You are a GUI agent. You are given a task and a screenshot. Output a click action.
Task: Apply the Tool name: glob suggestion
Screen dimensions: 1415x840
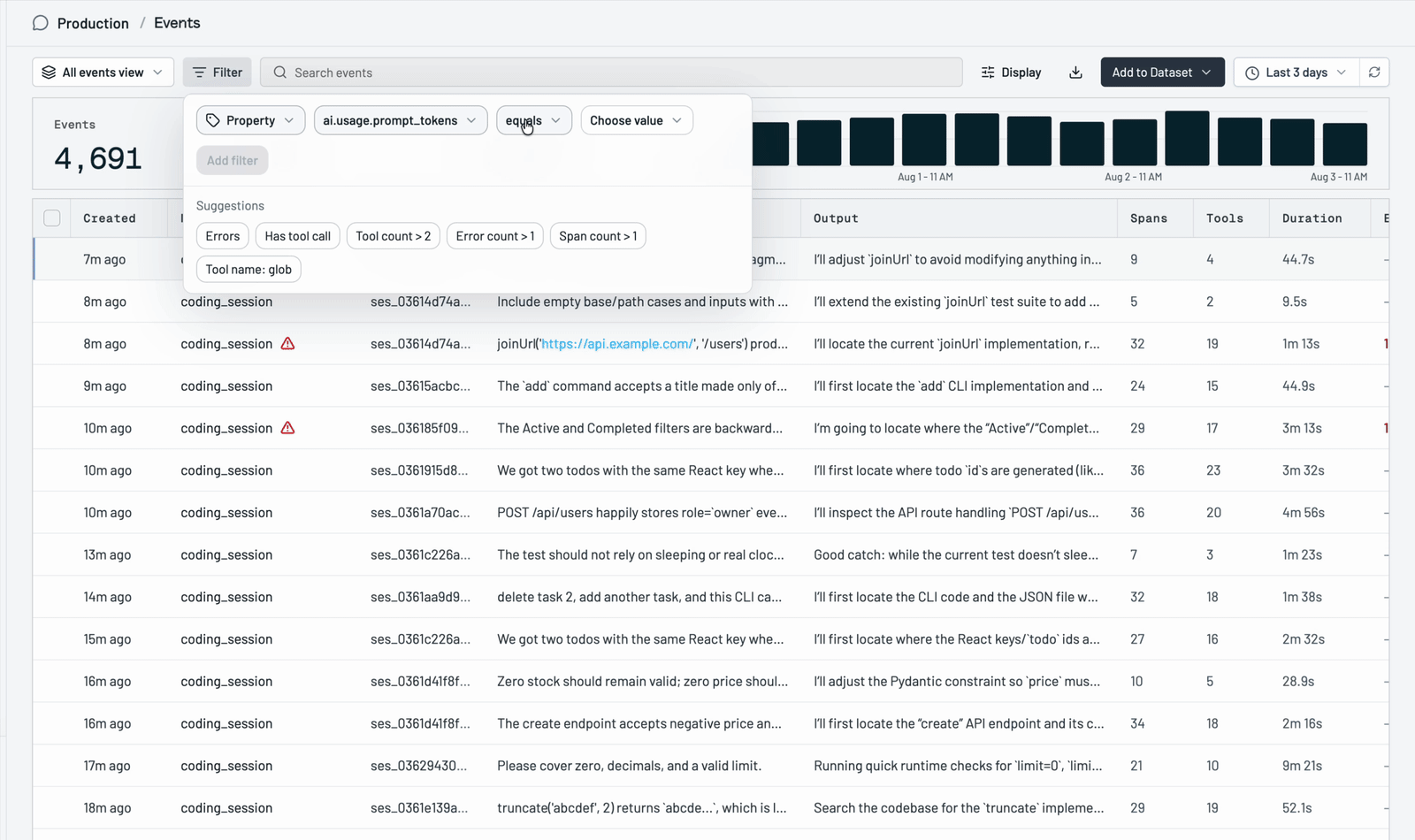click(x=249, y=270)
